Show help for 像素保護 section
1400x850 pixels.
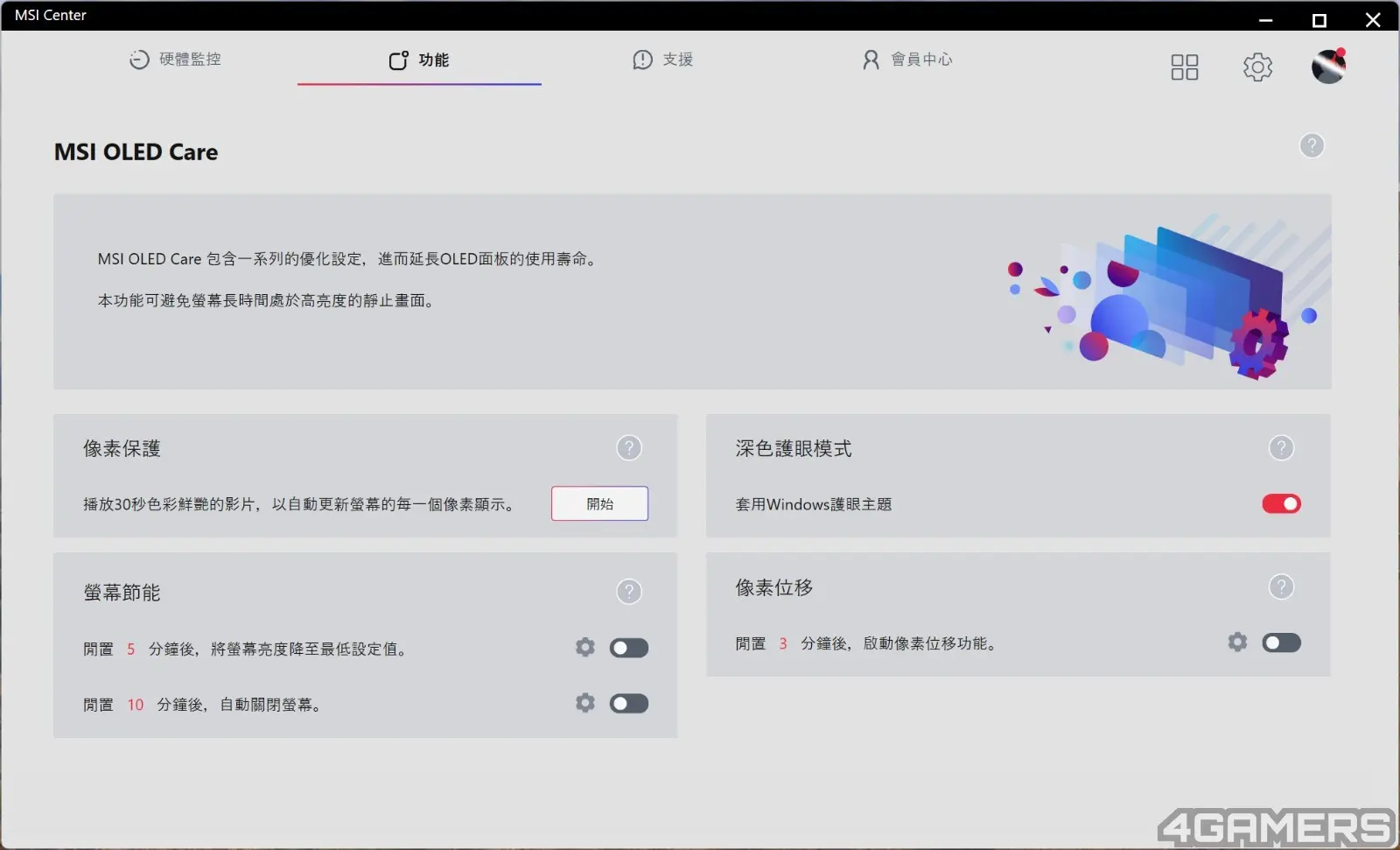[x=629, y=448]
